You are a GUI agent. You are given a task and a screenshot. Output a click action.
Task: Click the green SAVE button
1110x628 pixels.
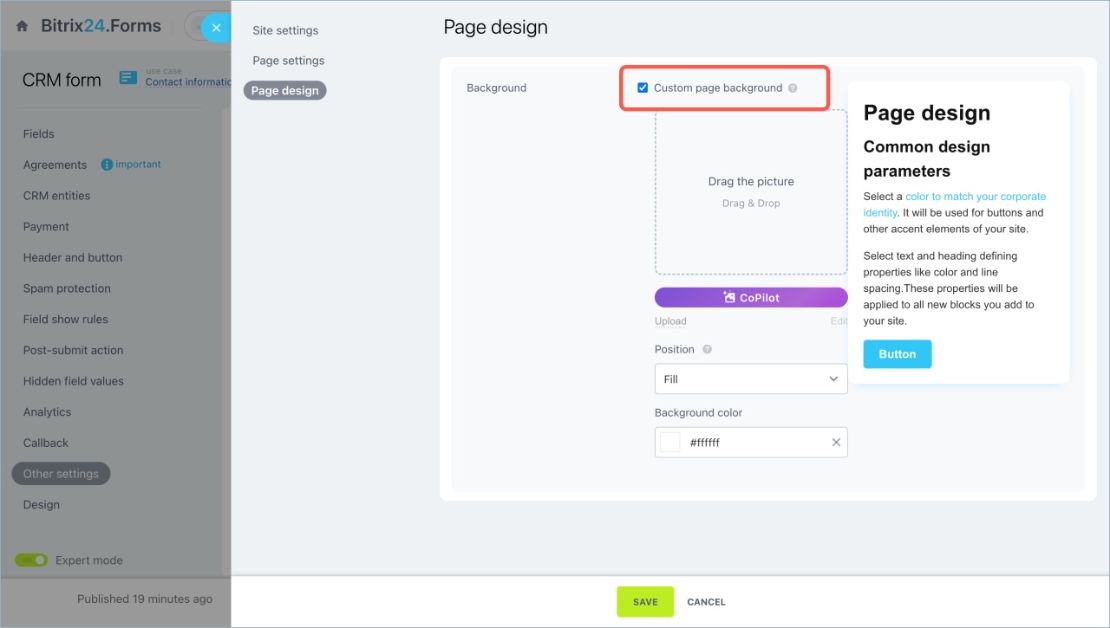point(645,602)
